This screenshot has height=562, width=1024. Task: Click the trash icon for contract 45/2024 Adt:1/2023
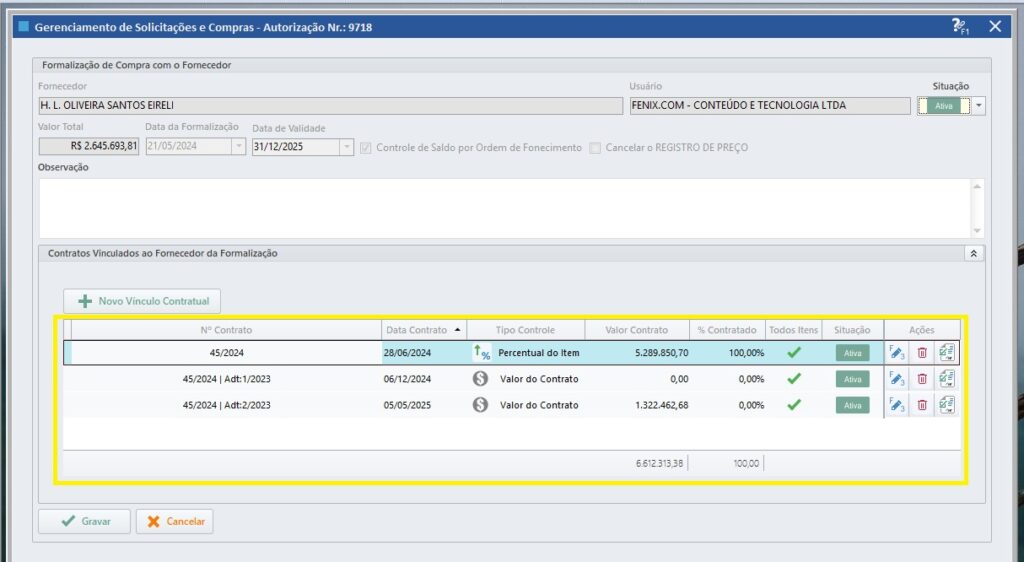922,379
